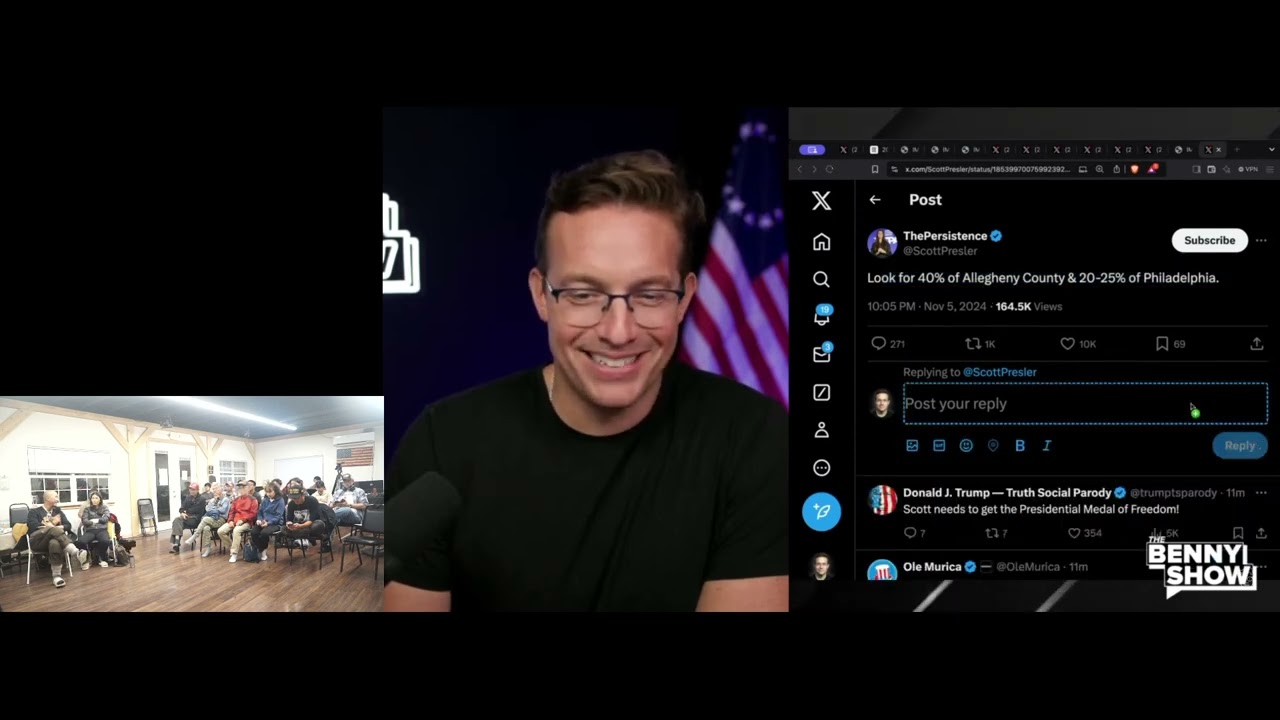Select the first X browser tab
This screenshot has width=1280, height=720.
(x=848, y=150)
